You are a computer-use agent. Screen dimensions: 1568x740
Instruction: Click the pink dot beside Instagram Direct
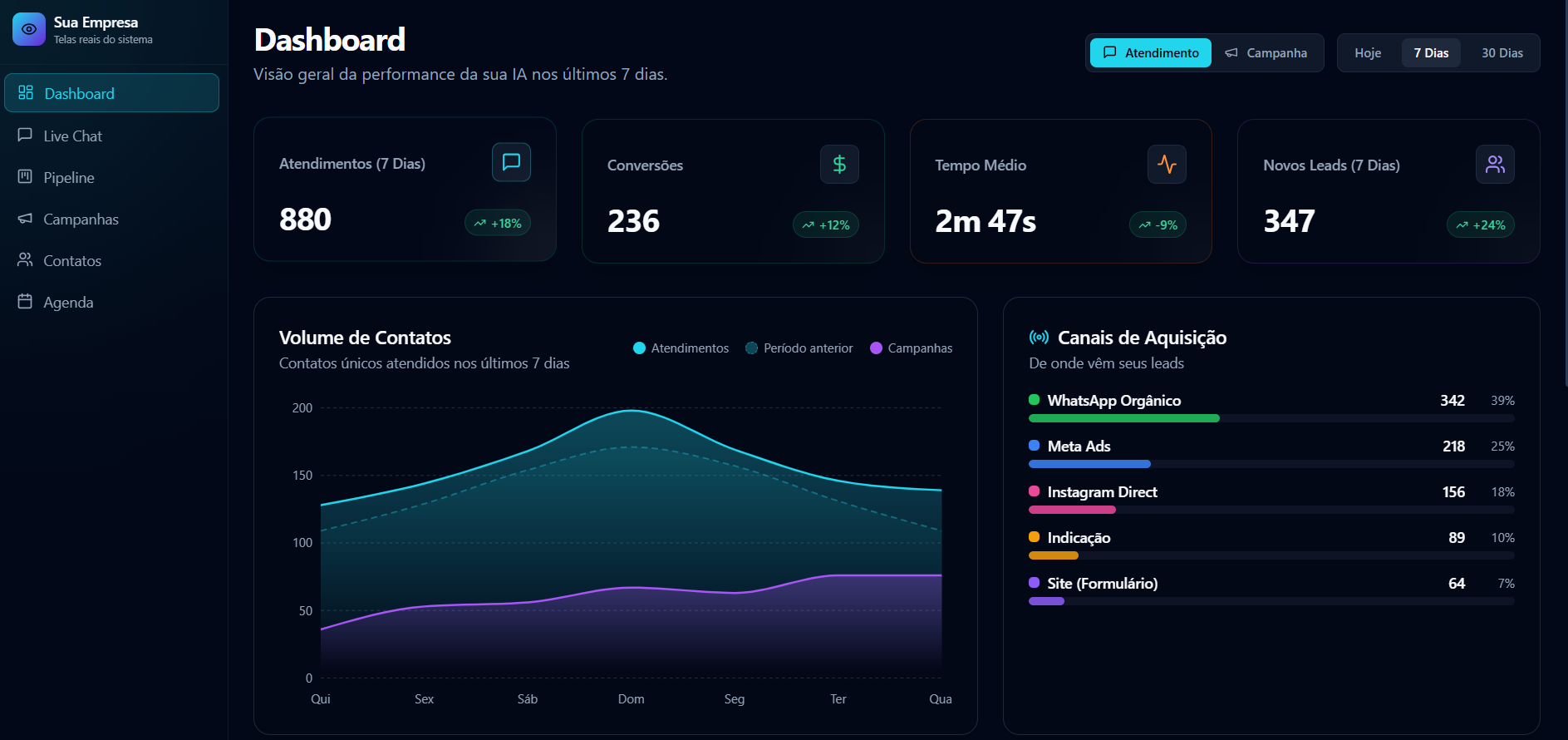pos(1034,491)
